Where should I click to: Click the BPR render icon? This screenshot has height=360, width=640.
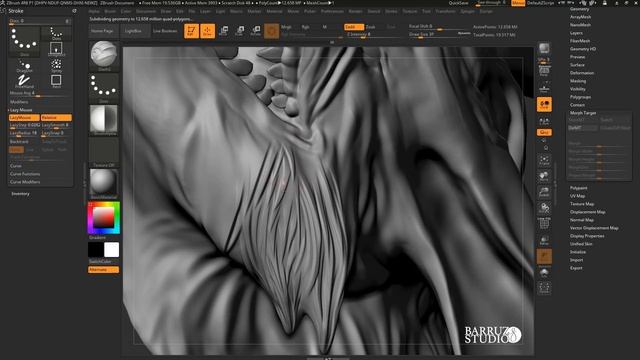point(544,49)
